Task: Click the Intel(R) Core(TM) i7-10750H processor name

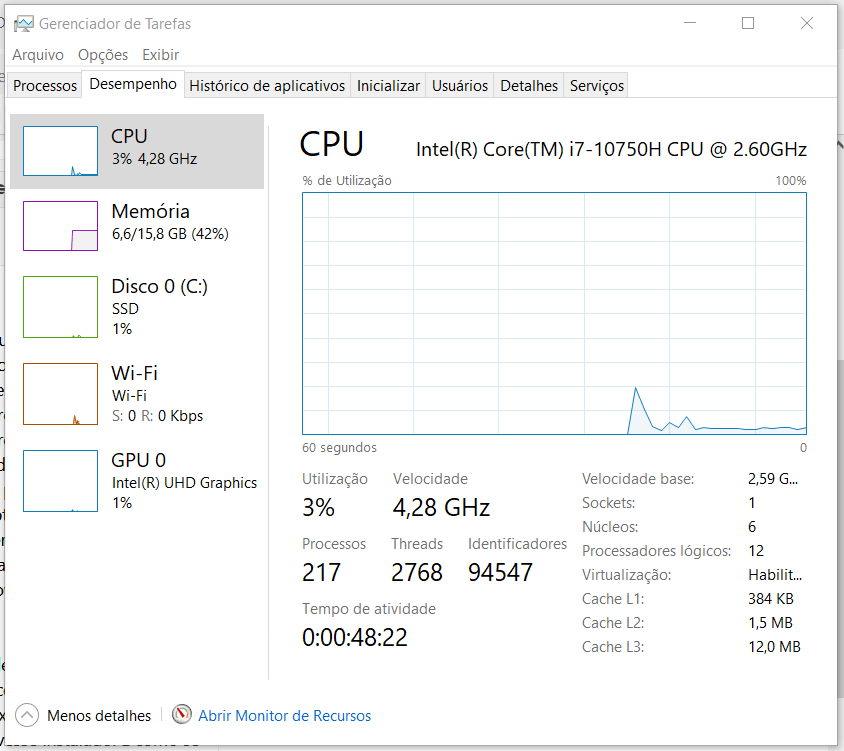Action: (611, 149)
